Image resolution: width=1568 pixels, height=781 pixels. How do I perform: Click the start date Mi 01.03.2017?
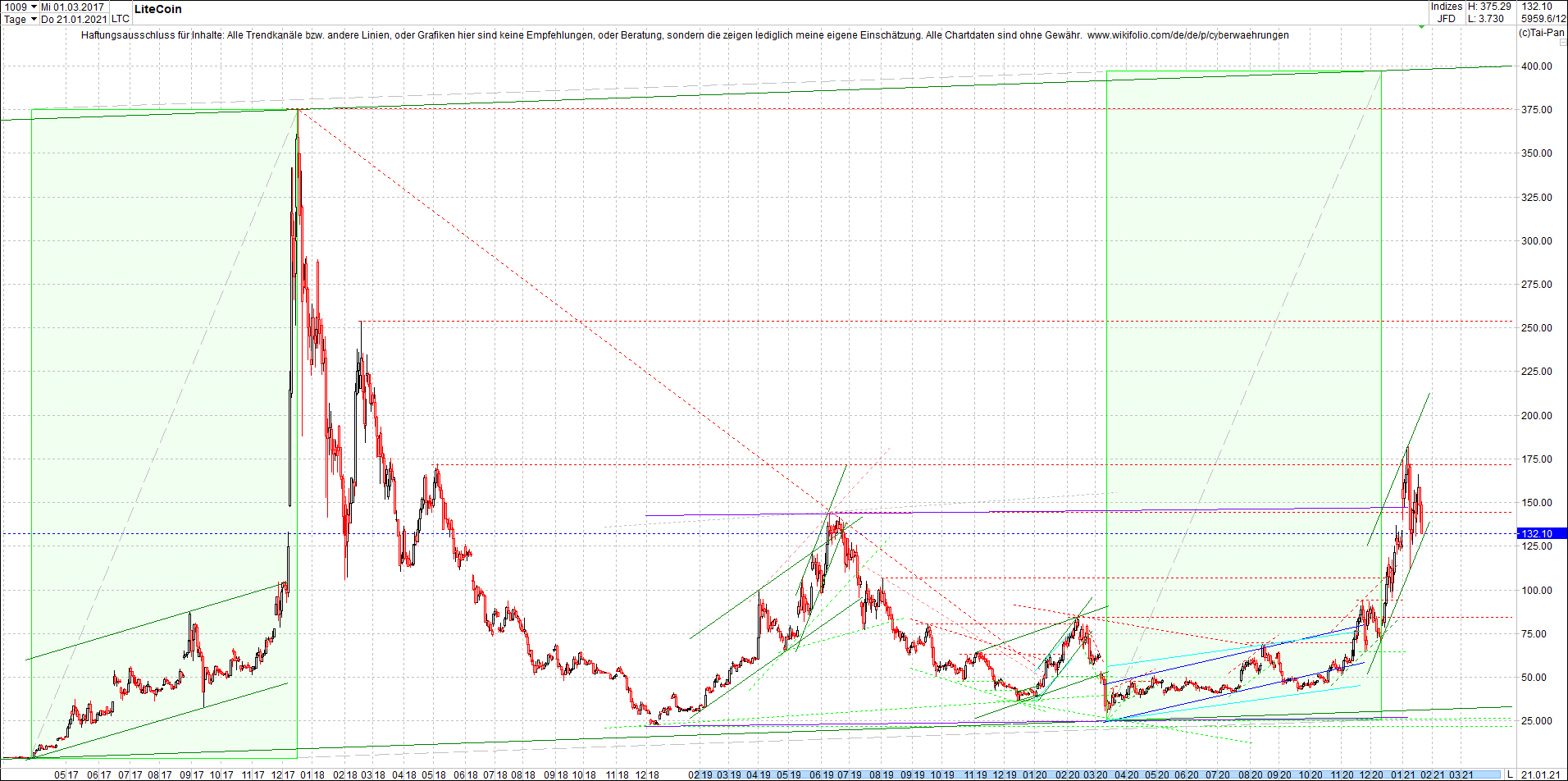pyautogui.click(x=73, y=7)
